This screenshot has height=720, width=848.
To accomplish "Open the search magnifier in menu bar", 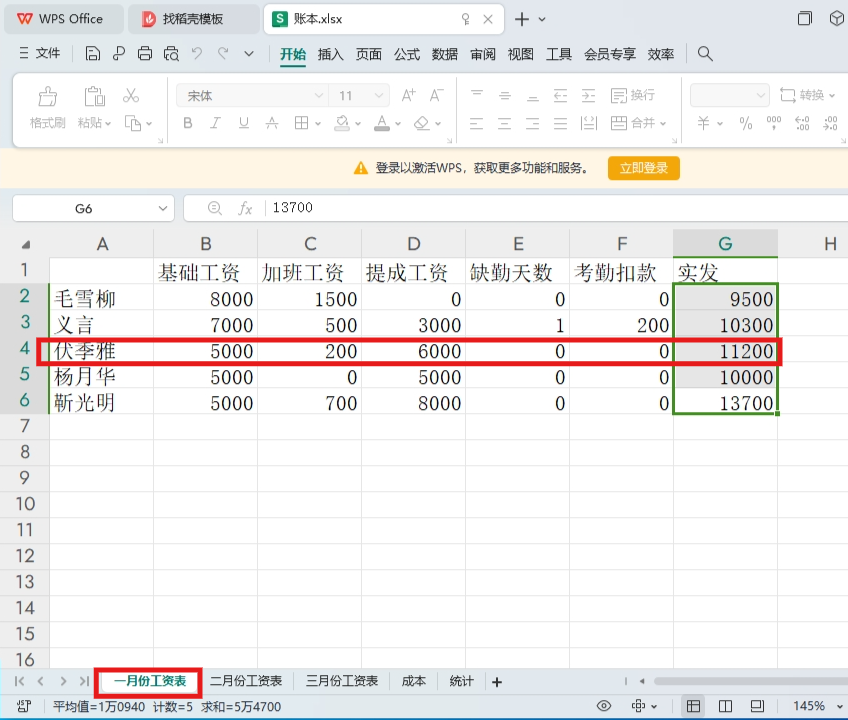I will coord(705,54).
